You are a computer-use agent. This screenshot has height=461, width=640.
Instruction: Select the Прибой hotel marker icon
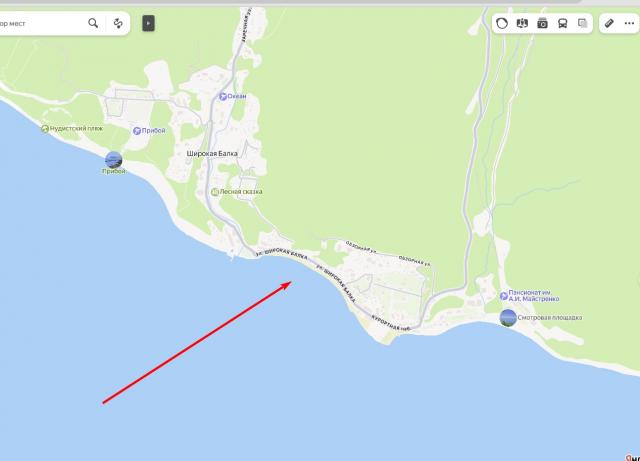pos(137,131)
